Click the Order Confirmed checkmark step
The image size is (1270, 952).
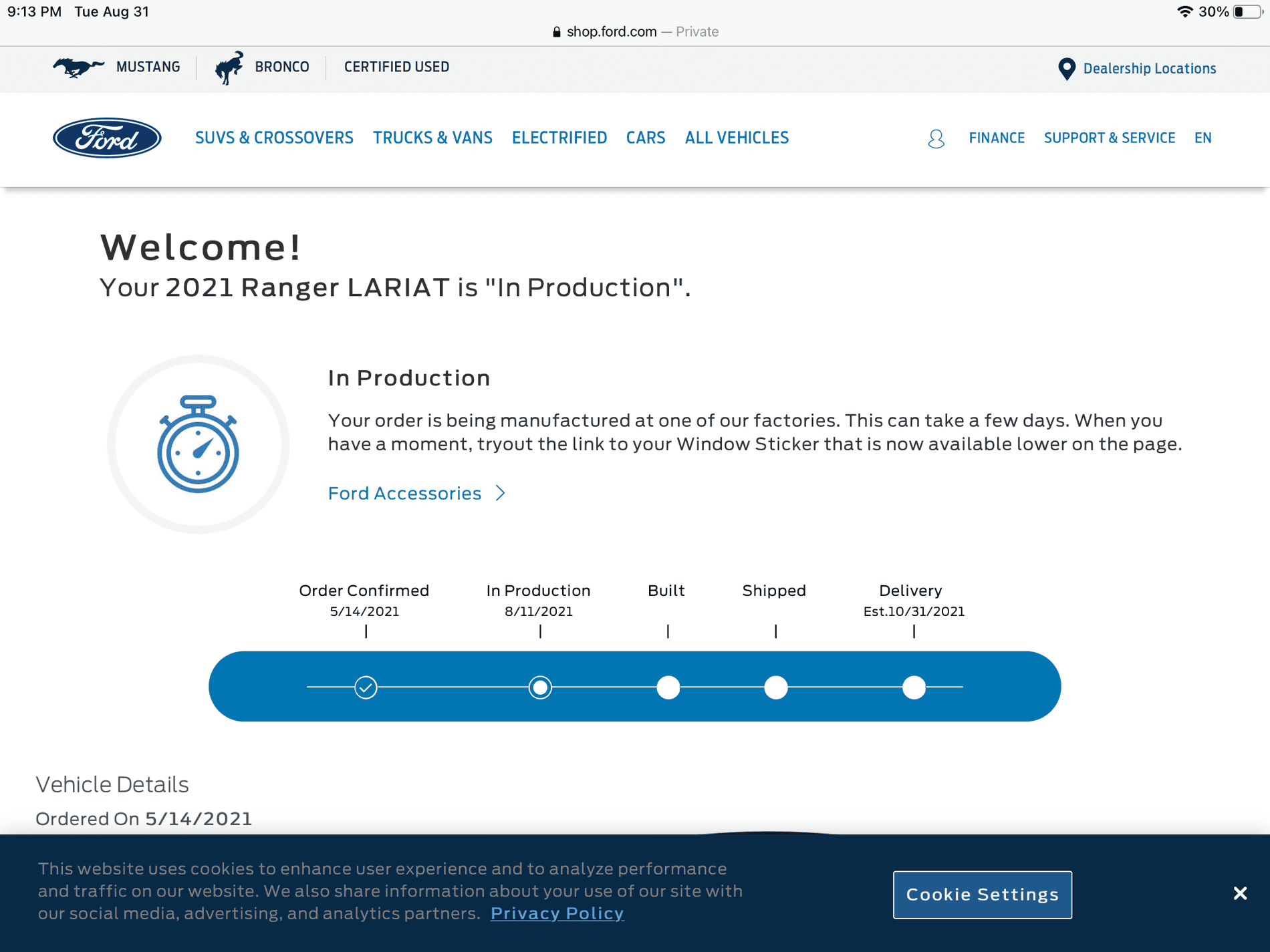pyautogui.click(x=366, y=687)
